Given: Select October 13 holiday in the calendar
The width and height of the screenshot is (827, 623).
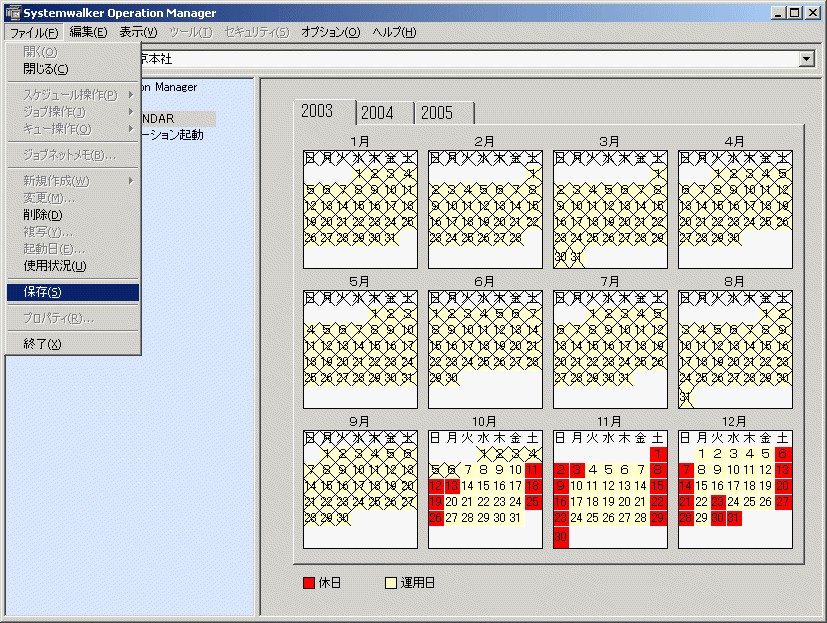Looking at the screenshot, I should pyautogui.click(x=451, y=486).
